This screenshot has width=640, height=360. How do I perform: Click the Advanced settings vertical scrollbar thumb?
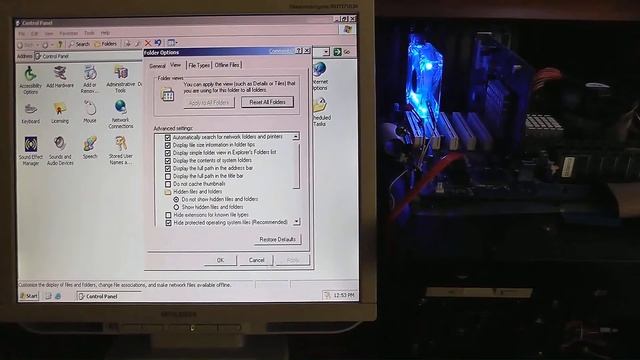(297, 165)
